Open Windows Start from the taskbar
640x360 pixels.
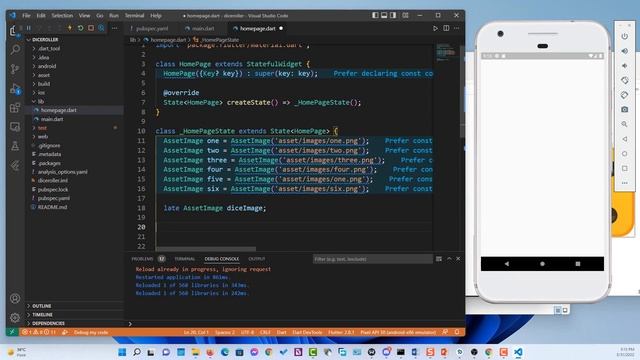click(122, 352)
